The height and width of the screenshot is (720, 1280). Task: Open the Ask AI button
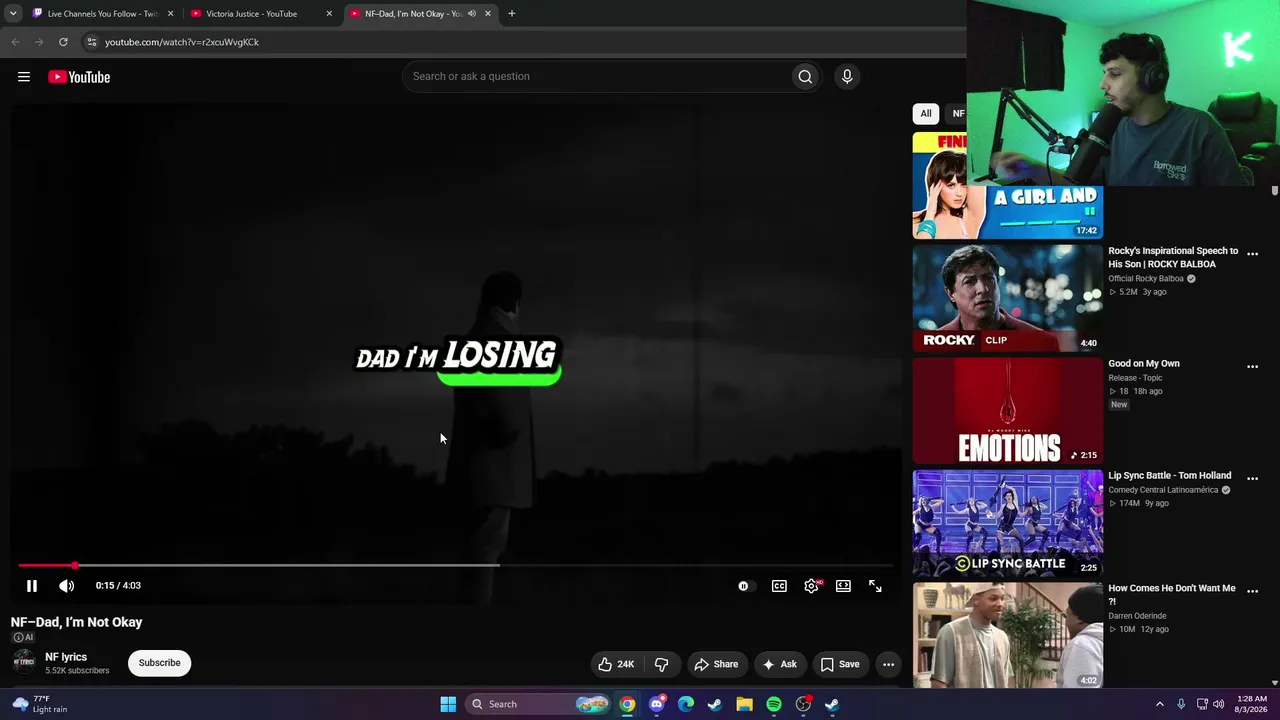780,664
